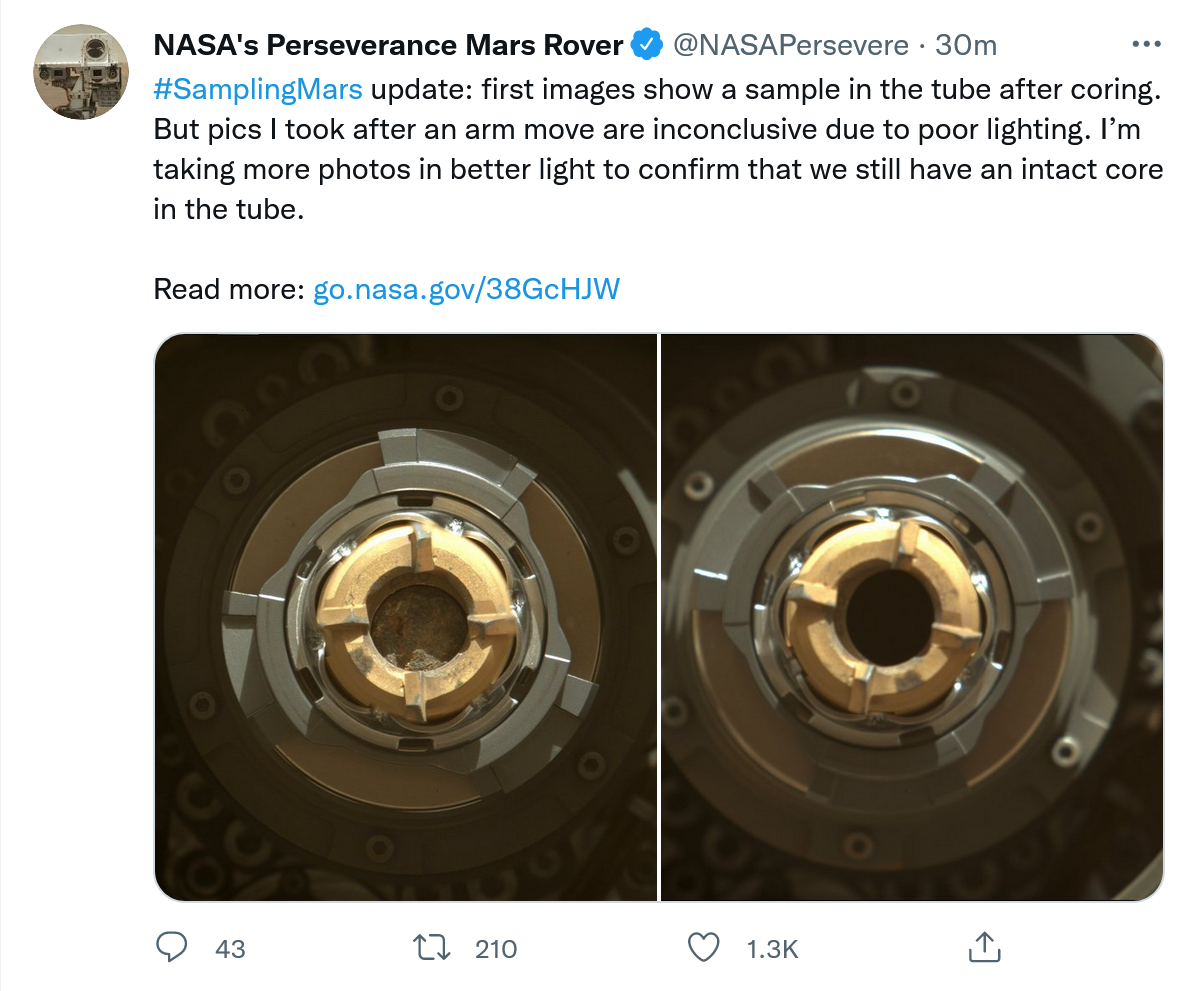Click the "in the tube." text line
The width and height of the screenshot is (1196, 991).
[227, 210]
